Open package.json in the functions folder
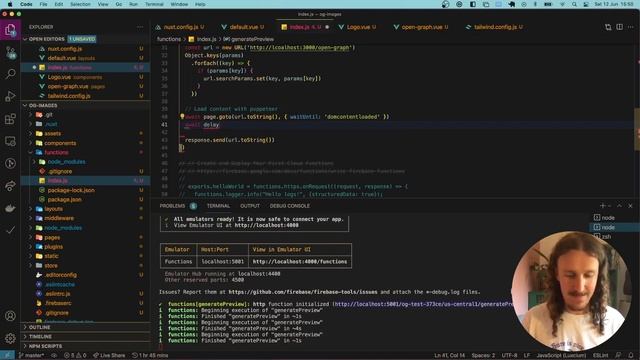This screenshot has width=640, height=360. click(x=85, y=200)
